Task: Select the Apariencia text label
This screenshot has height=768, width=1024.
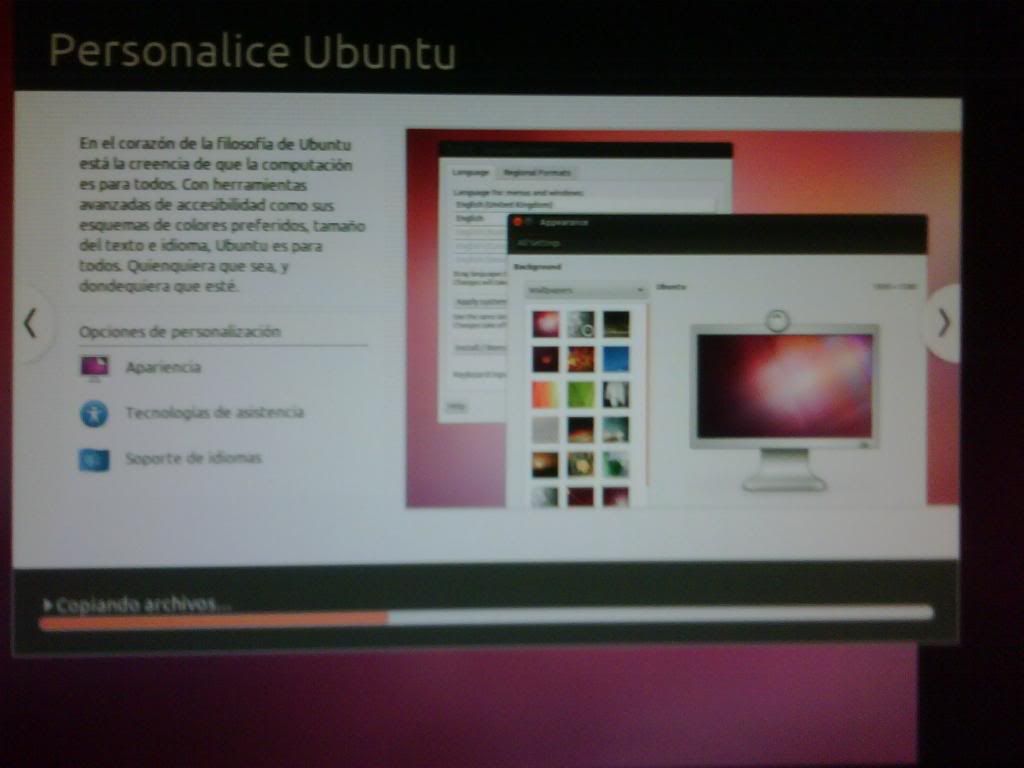Action: (x=163, y=367)
